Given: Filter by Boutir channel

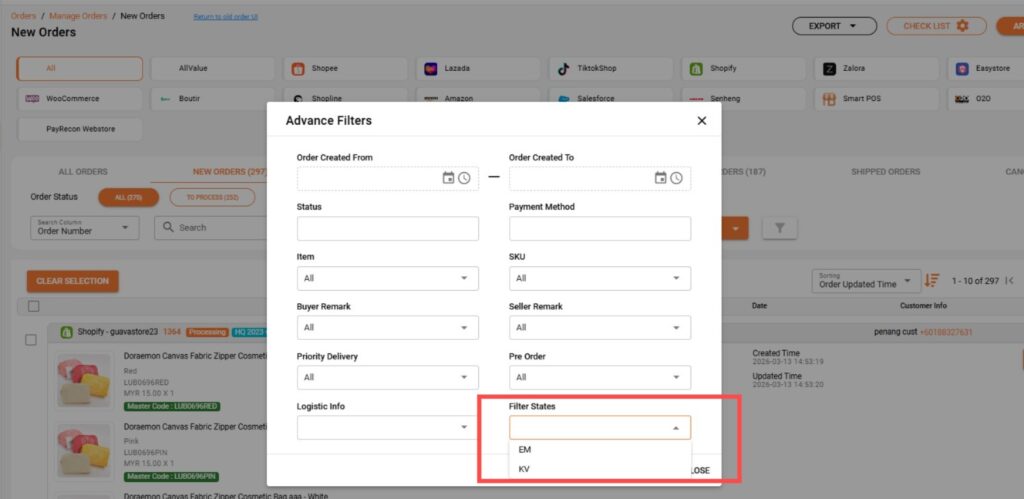Looking at the screenshot, I should point(213,99).
